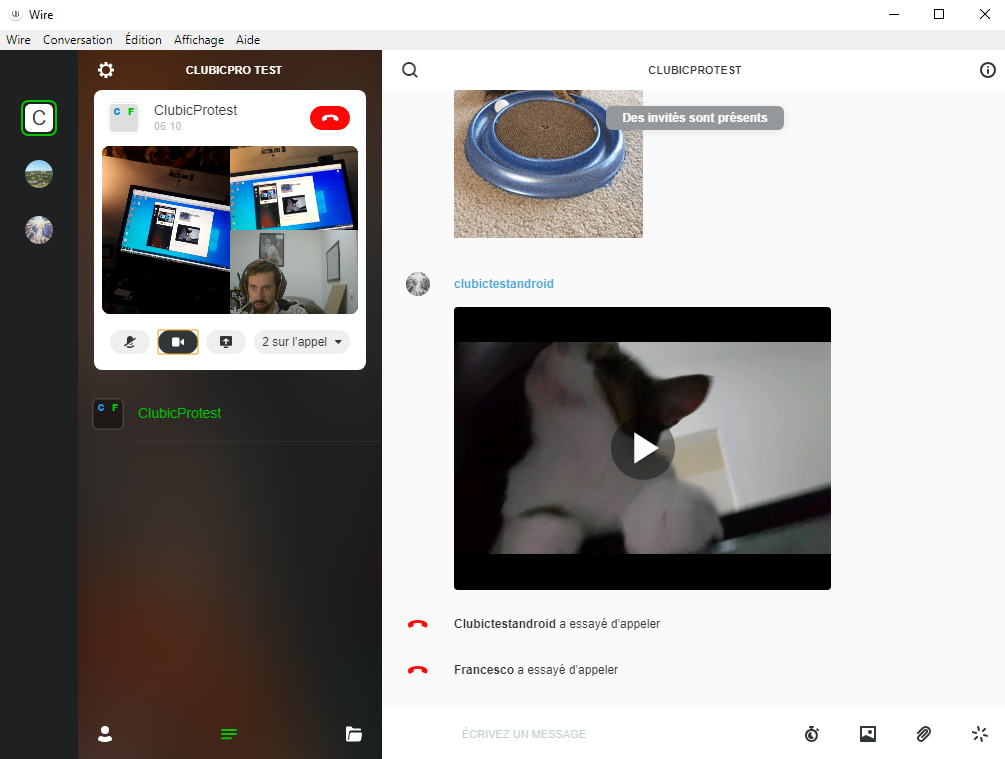Image resolution: width=1005 pixels, height=759 pixels.
Task: Maximize the Wire window
Action: tap(939, 14)
